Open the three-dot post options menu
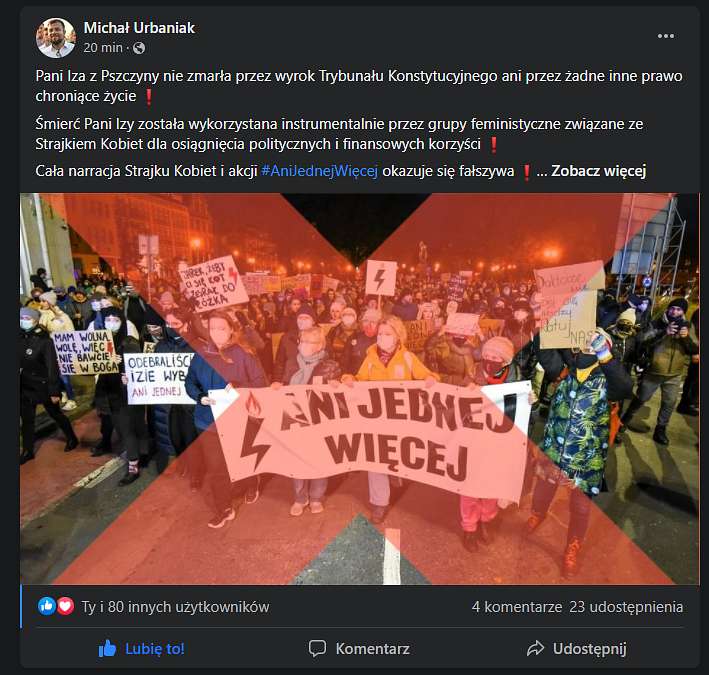709x675 pixels. [666, 36]
